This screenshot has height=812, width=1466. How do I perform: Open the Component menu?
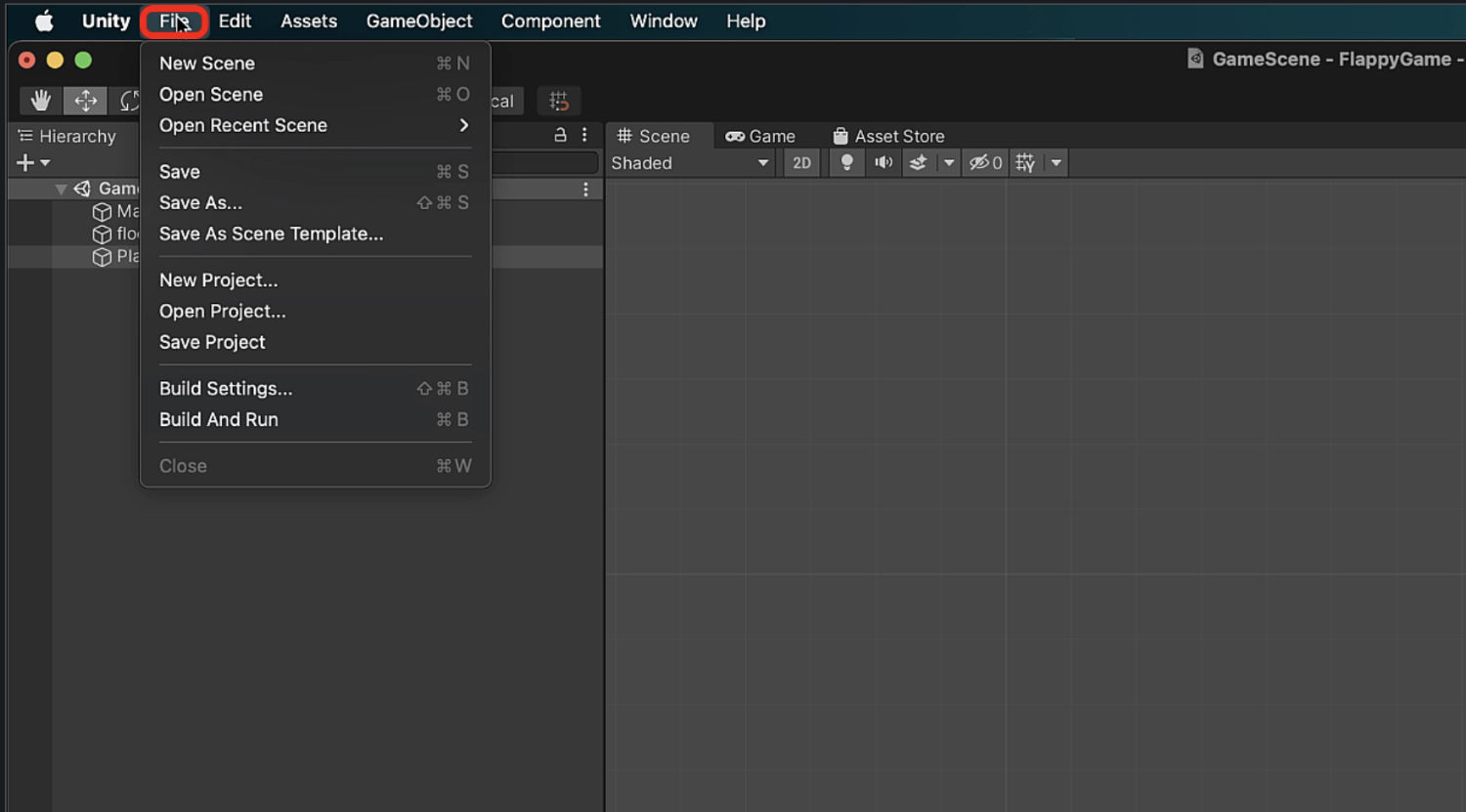[x=550, y=21]
